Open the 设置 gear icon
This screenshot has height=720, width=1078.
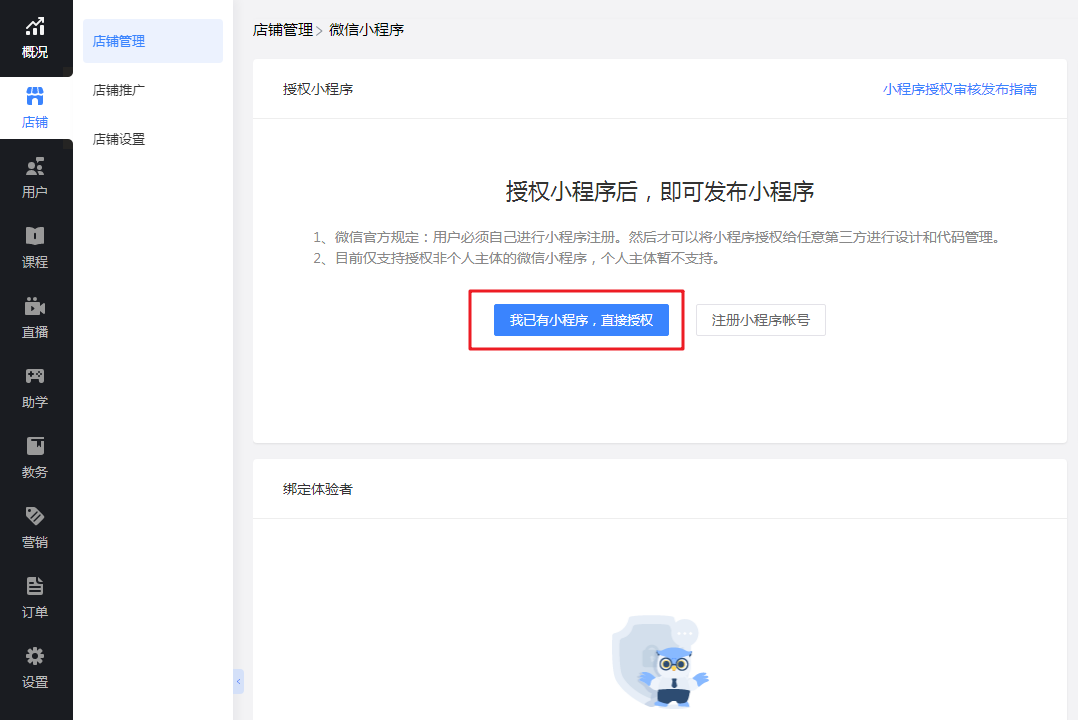pyautogui.click(x=35, y=656)
